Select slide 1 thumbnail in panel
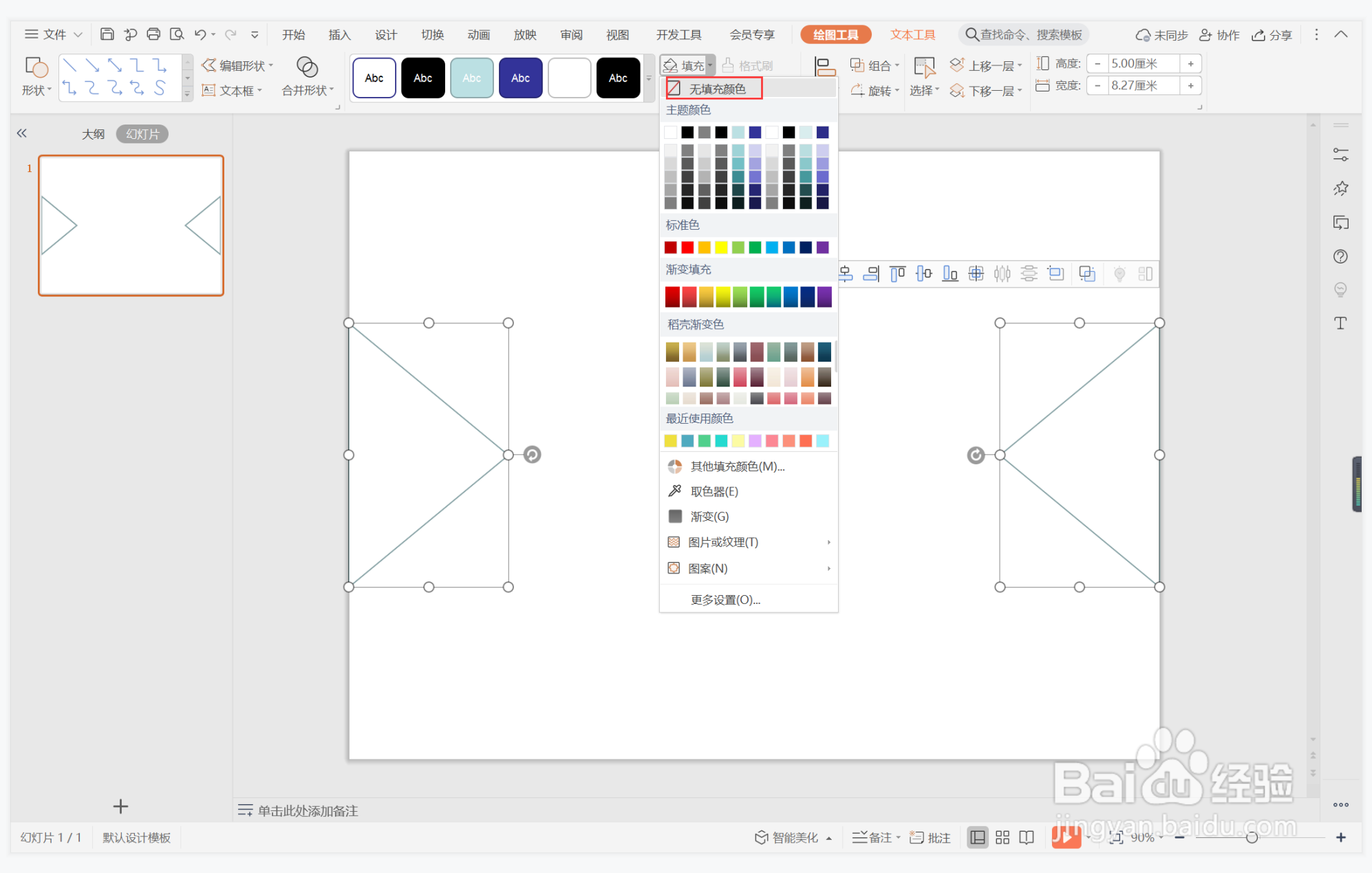Screen dimensions: 1372x873 point(131,226)
